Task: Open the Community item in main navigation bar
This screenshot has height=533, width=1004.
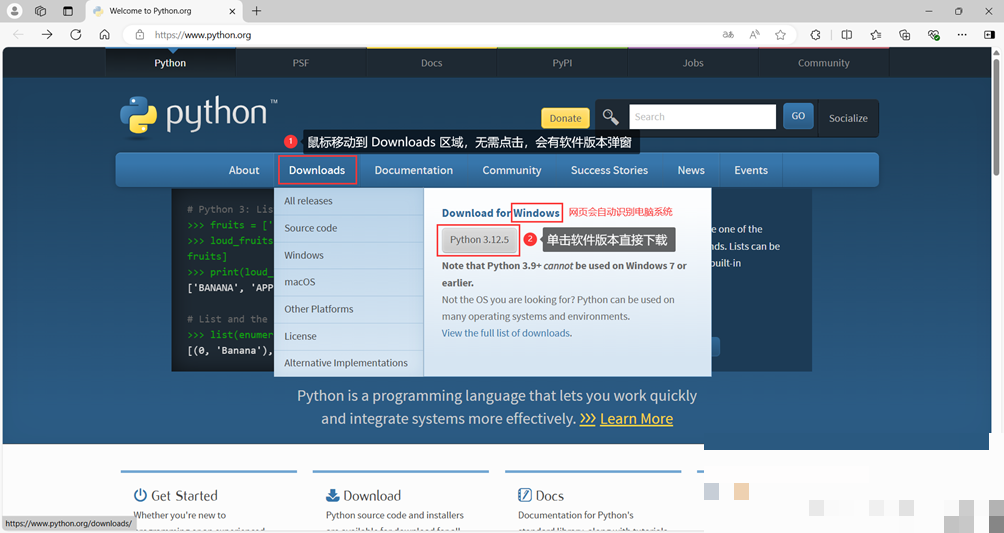Action: [512, 170]
